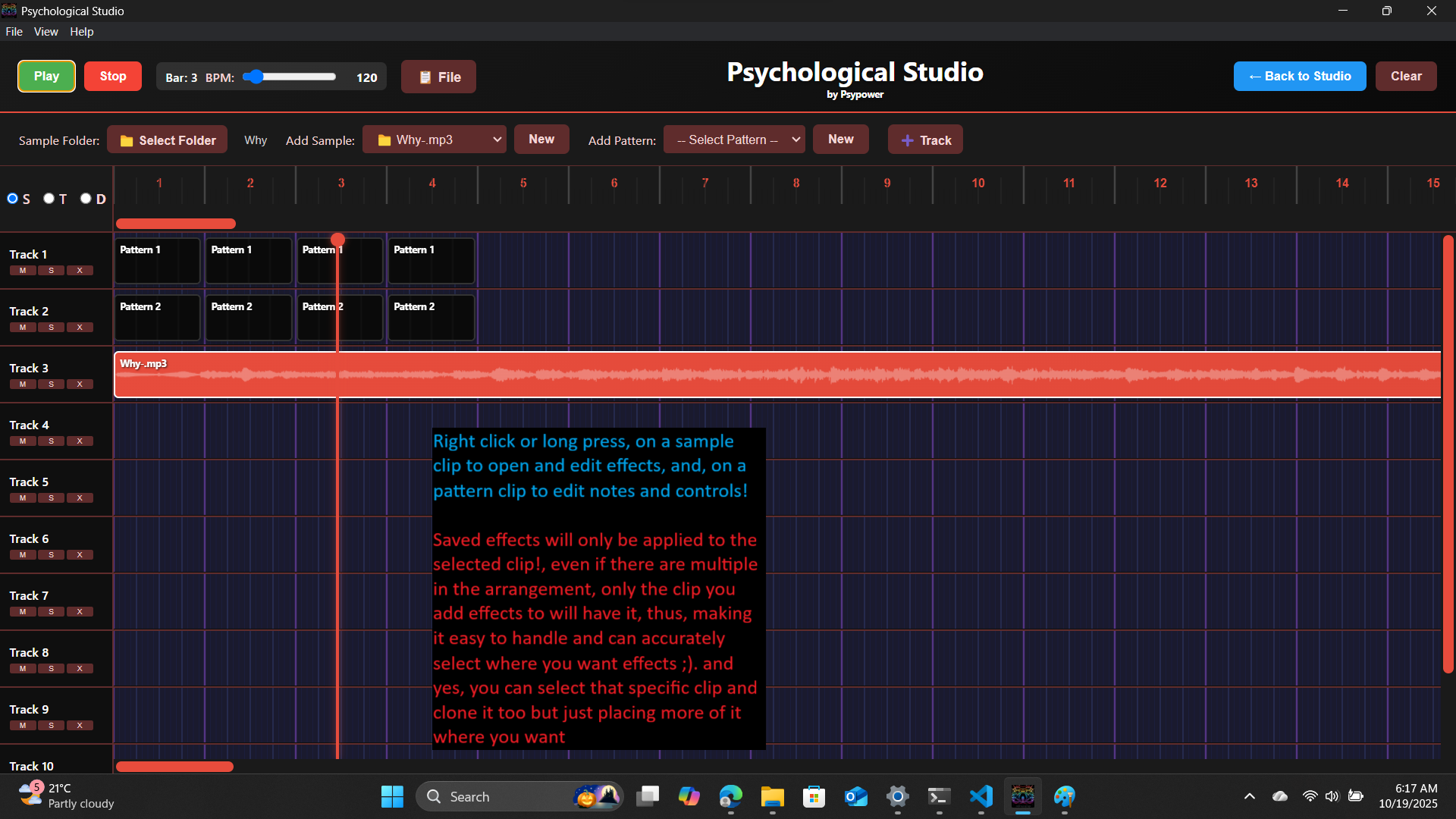Click Select Folder with folder icon
Image resolution: width=1456 pixels, height=819 pixels.
click(167, 140)
